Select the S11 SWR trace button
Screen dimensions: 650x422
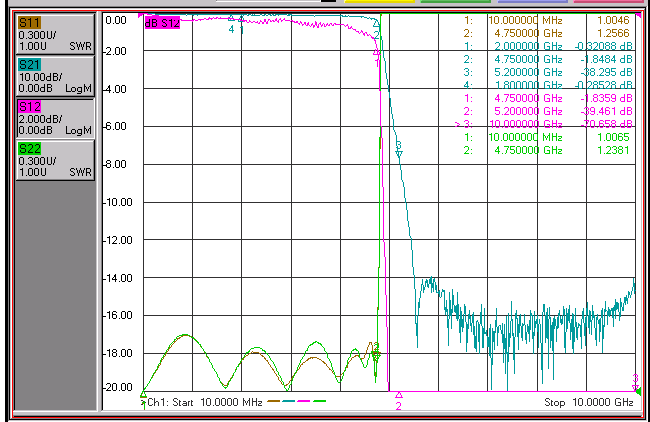click(55, 34)
